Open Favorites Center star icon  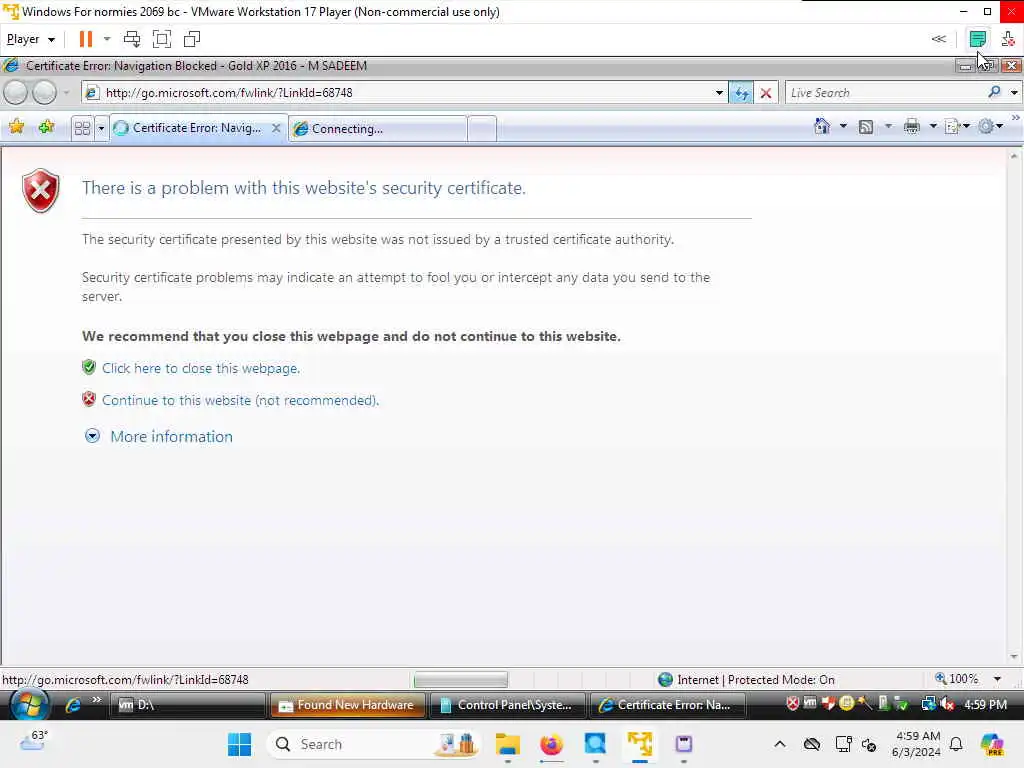tap(17, 127)
